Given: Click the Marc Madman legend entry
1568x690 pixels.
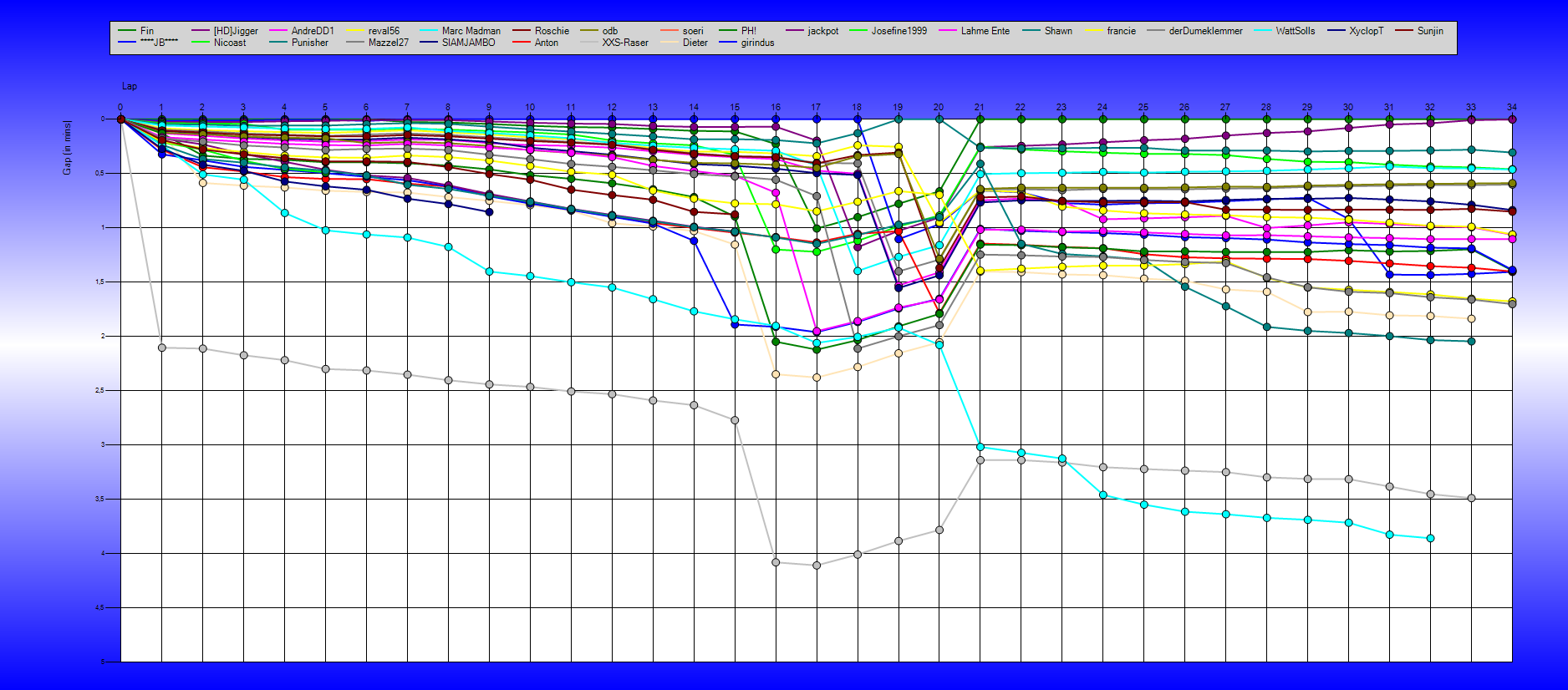Looking at the screenshot, I should pyautogui.click(x=471, y=31).
